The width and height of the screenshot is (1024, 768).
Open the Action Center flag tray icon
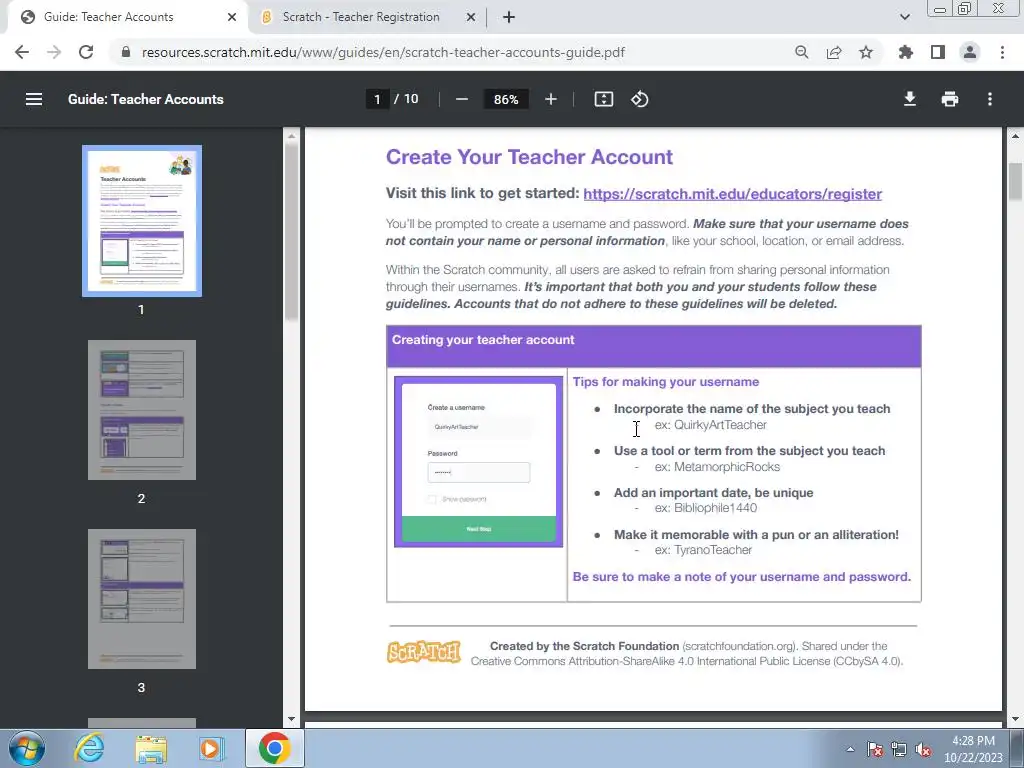[875, 750]
